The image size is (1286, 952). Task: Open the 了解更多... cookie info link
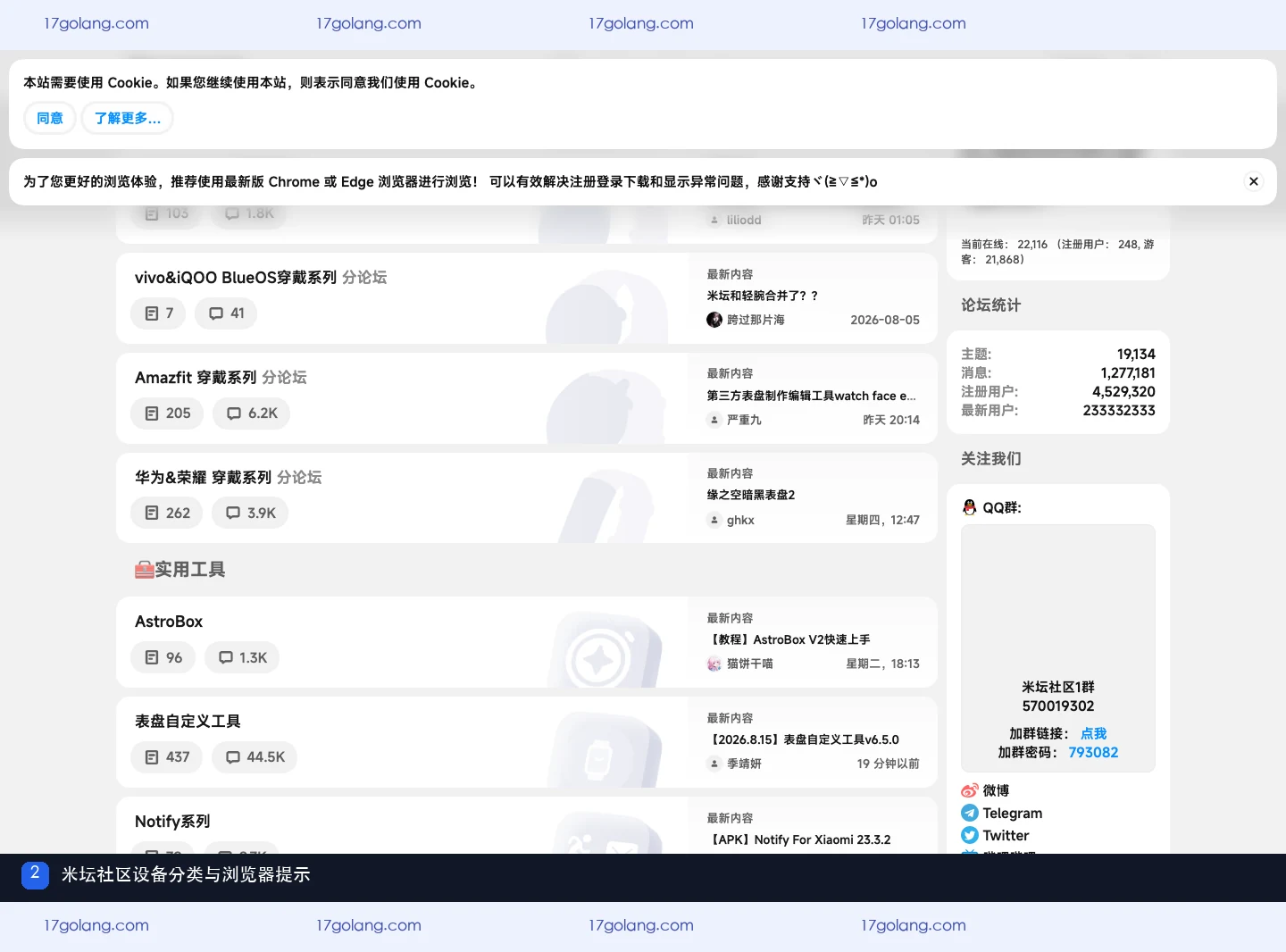pos(127,118)
